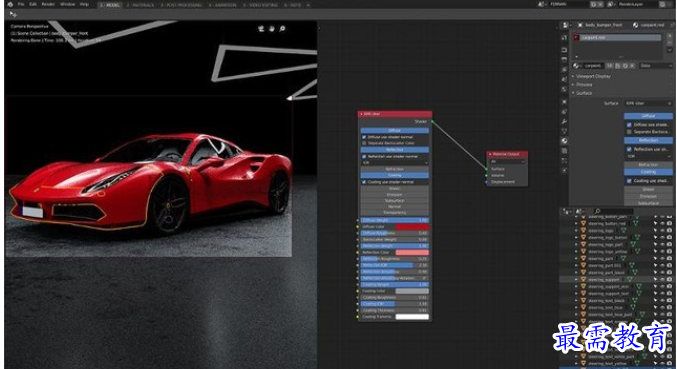Select steering_text_blue row in outliner
677x369 pixels.
coord(606,307)
